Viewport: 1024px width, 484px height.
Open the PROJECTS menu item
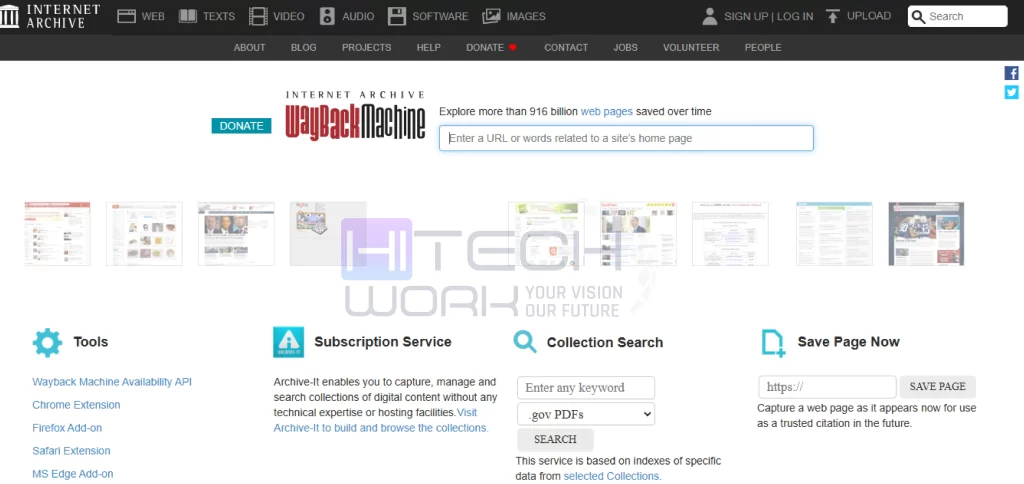point(366,48)
